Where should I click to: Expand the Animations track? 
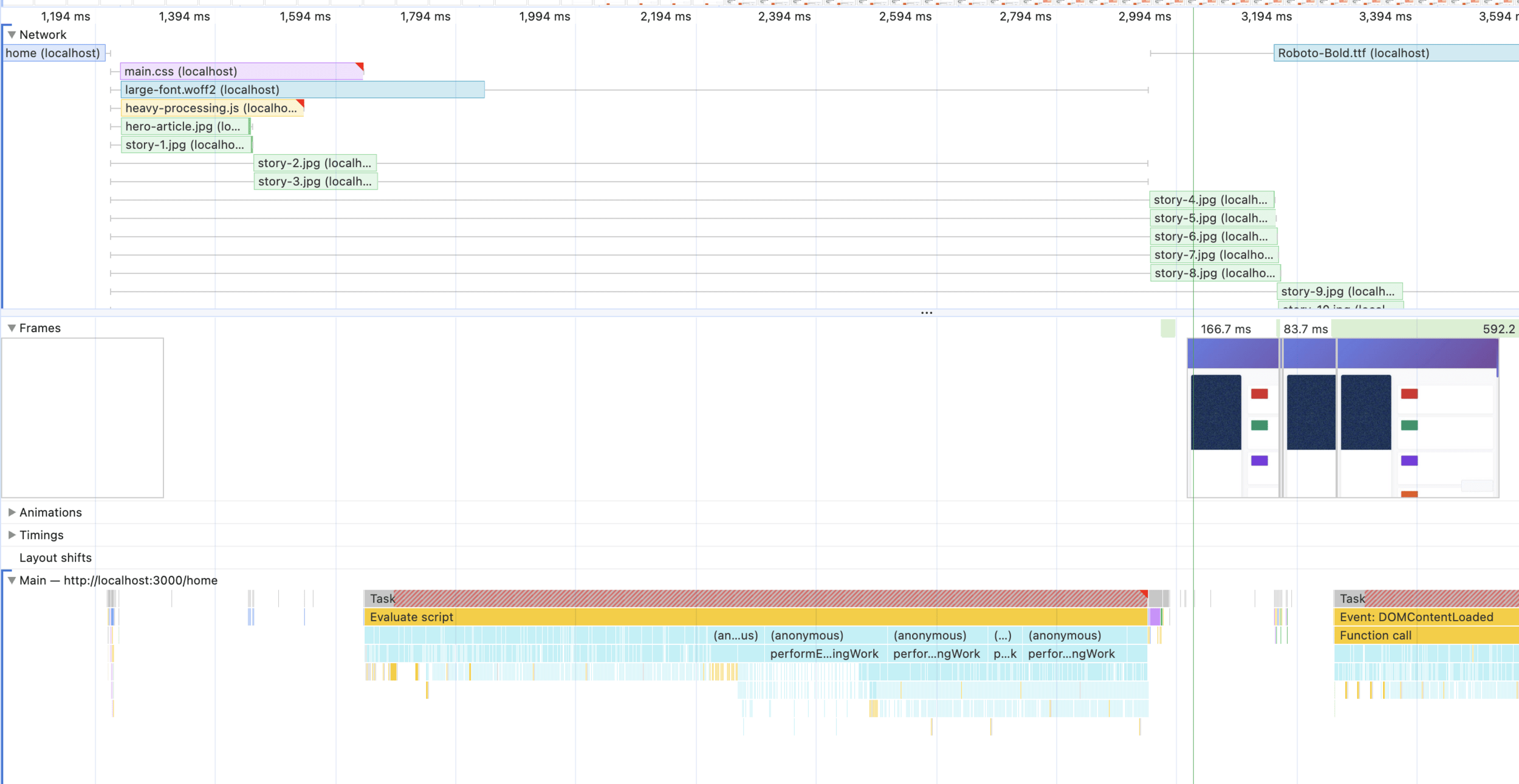[x=12, y=513]
